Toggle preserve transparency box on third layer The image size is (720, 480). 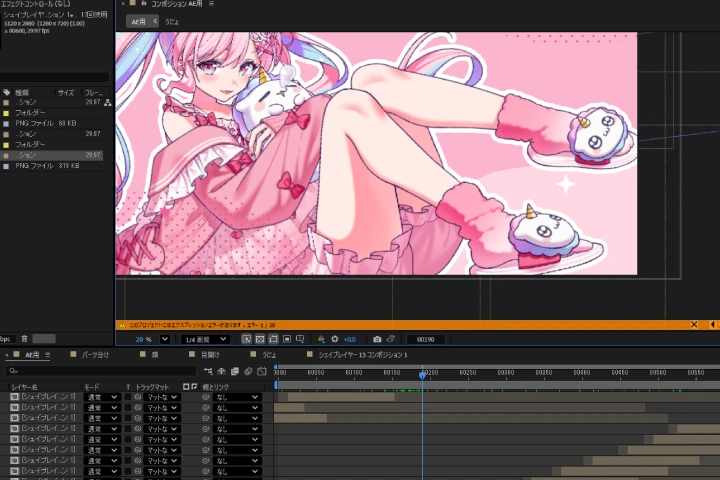click(x=128, y=418)
